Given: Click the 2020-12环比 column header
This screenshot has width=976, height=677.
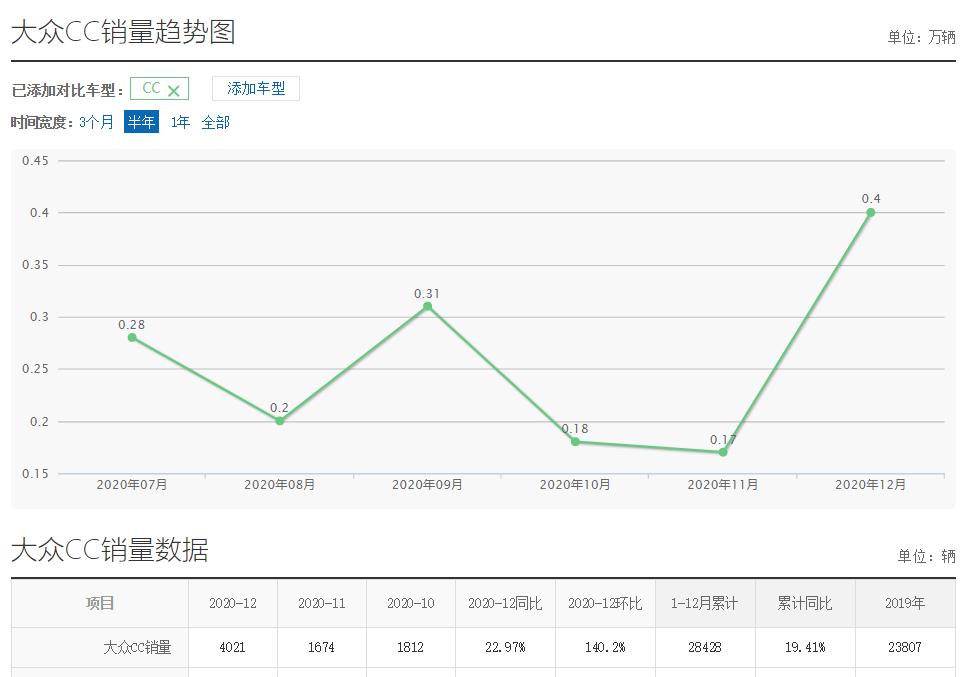Looking at the screenshot, I should 605,603.
